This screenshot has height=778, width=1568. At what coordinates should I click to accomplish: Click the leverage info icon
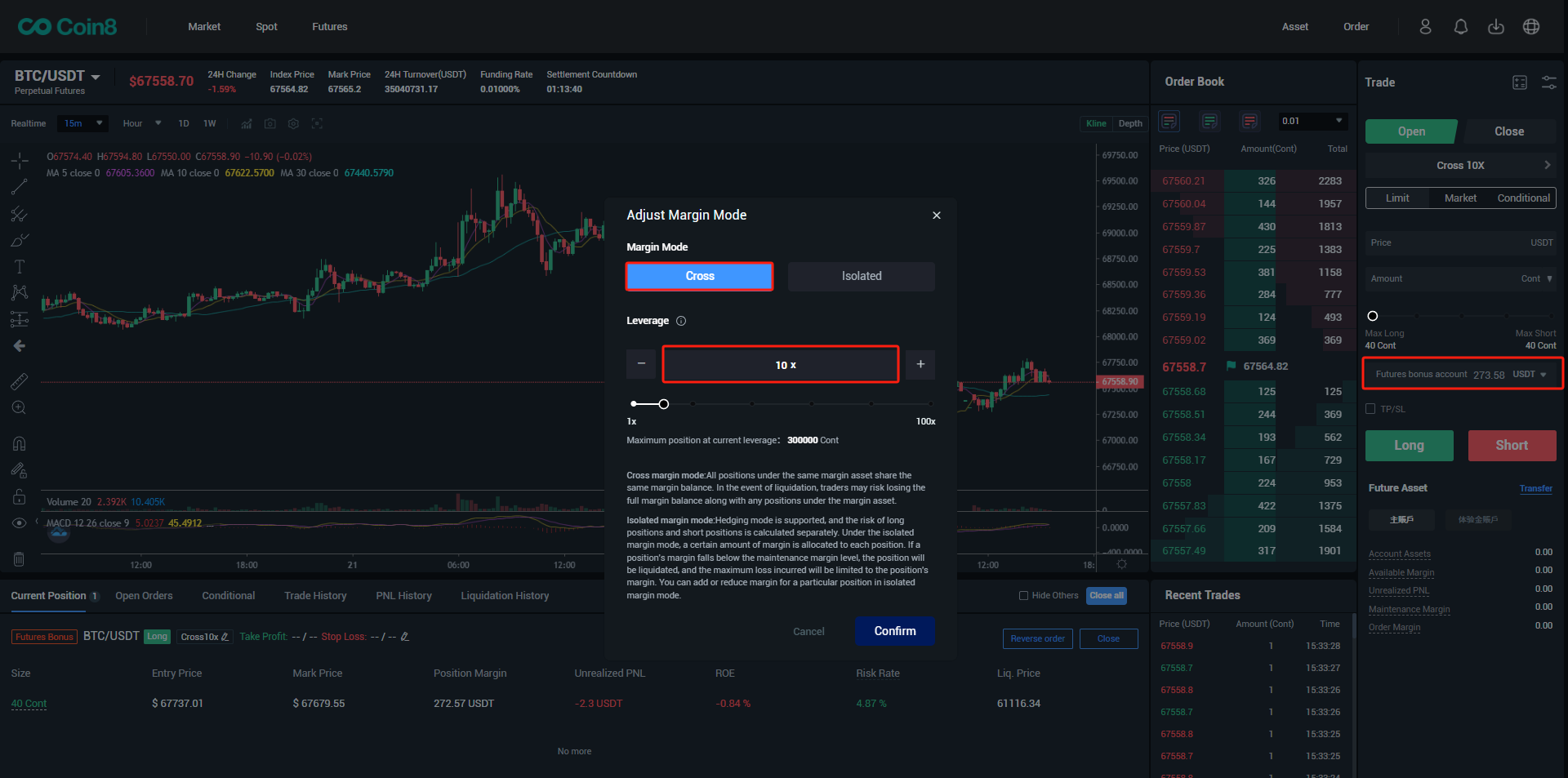click(x=681, y=321)
